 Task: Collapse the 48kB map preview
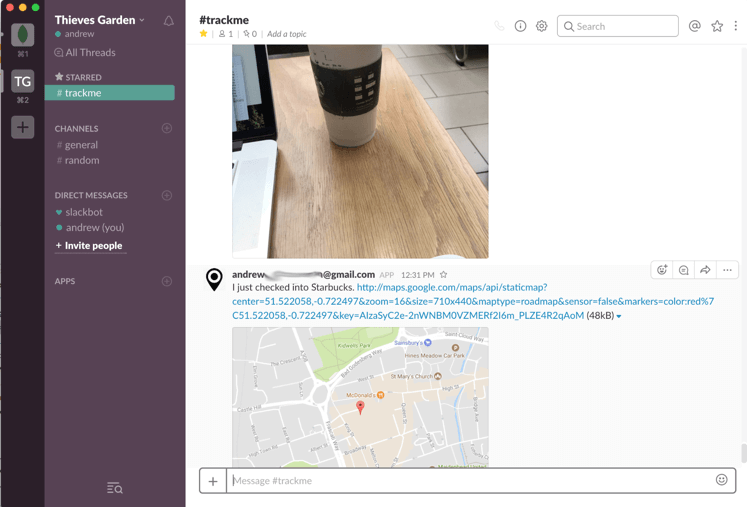coord(619,316)
